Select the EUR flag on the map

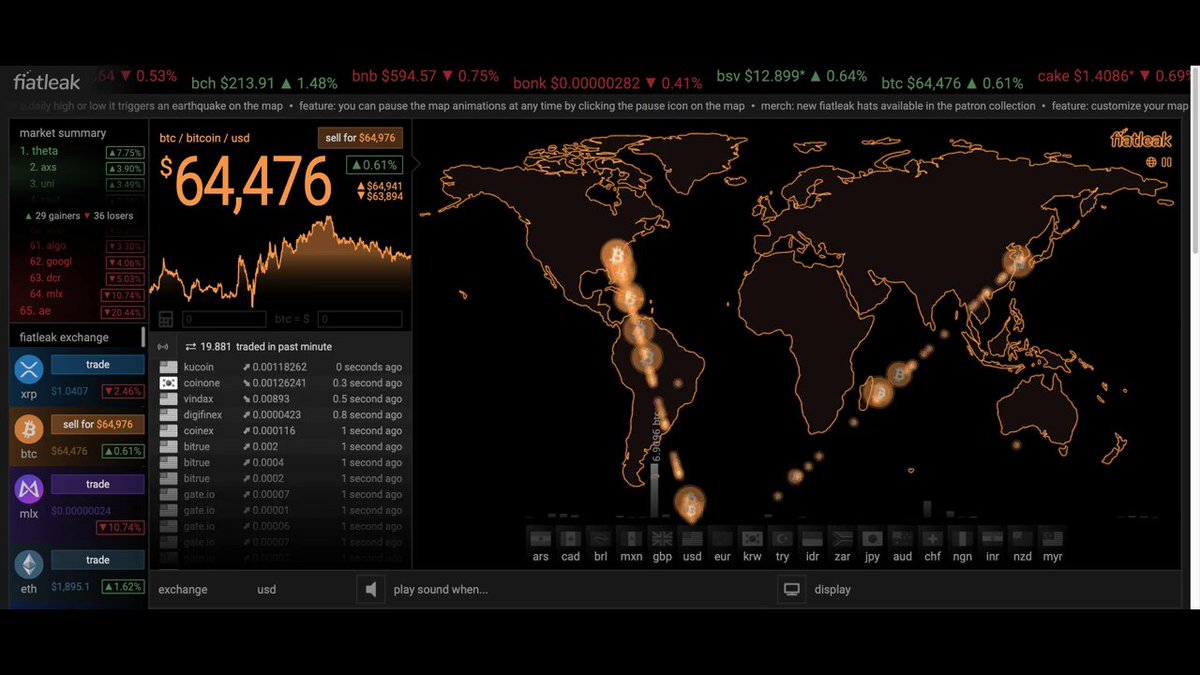click(x=722, y=538)
